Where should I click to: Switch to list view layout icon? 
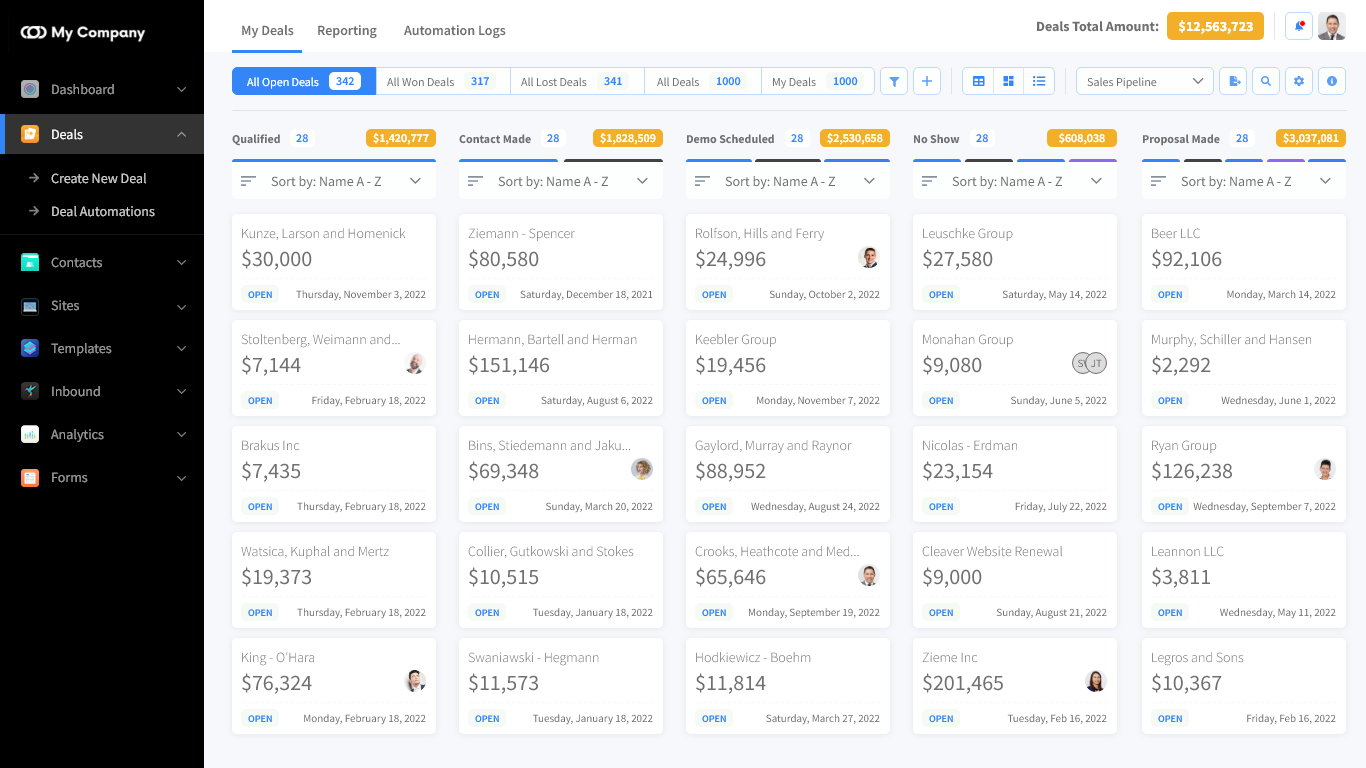click(1039, 82)
